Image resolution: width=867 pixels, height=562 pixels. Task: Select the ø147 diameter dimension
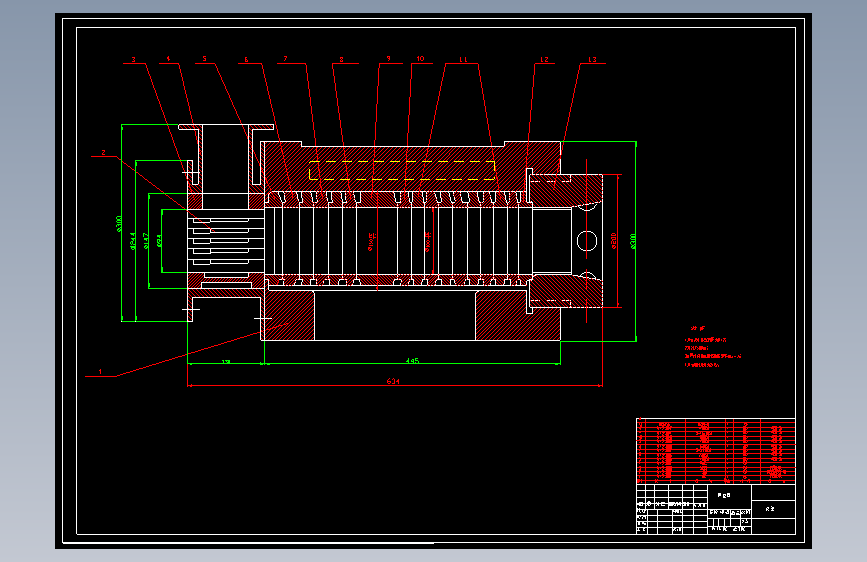point(146,241)
